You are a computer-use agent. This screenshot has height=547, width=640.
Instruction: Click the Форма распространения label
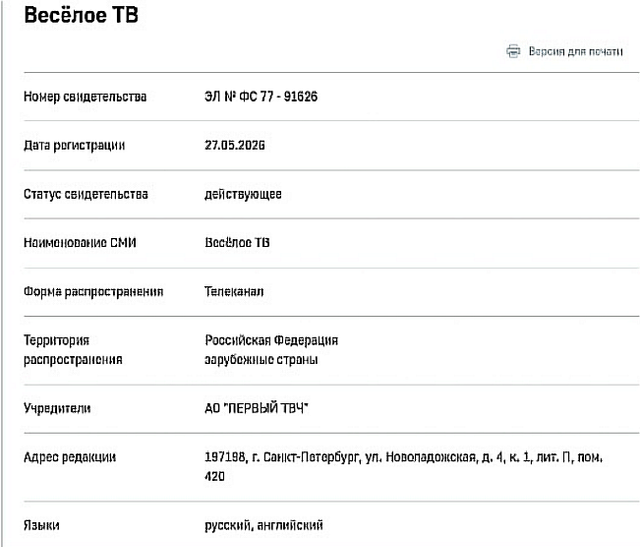tap(93, 292)
